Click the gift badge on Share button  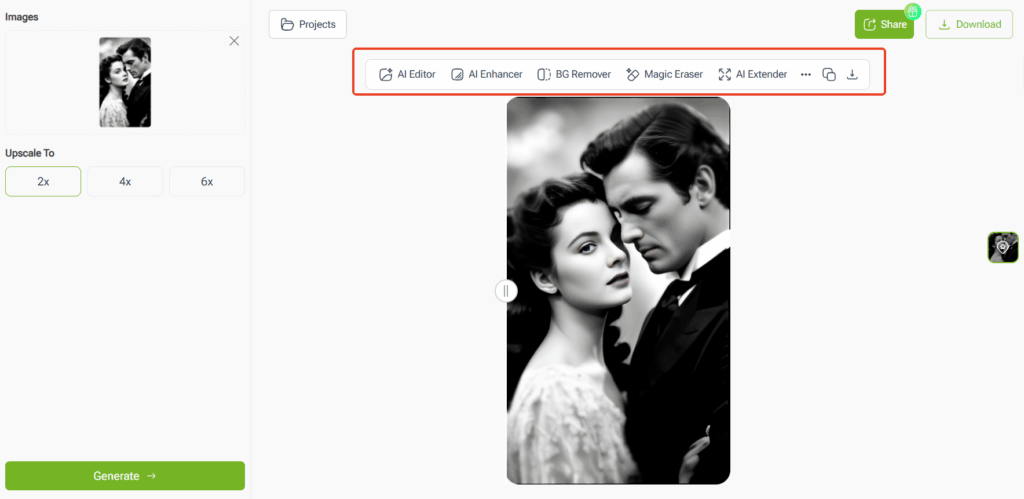tap(912, 11)
